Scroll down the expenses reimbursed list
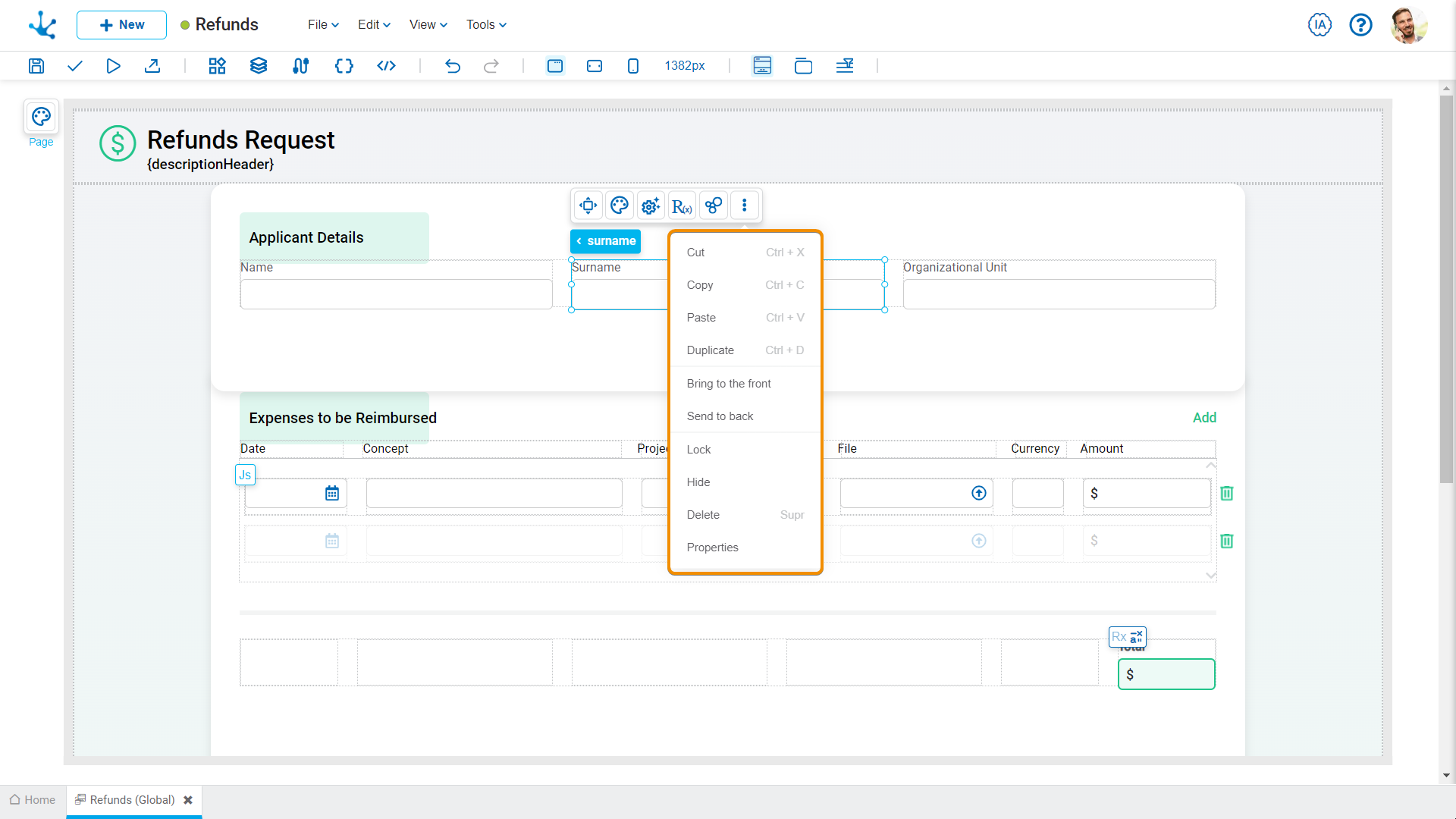 1210,573
